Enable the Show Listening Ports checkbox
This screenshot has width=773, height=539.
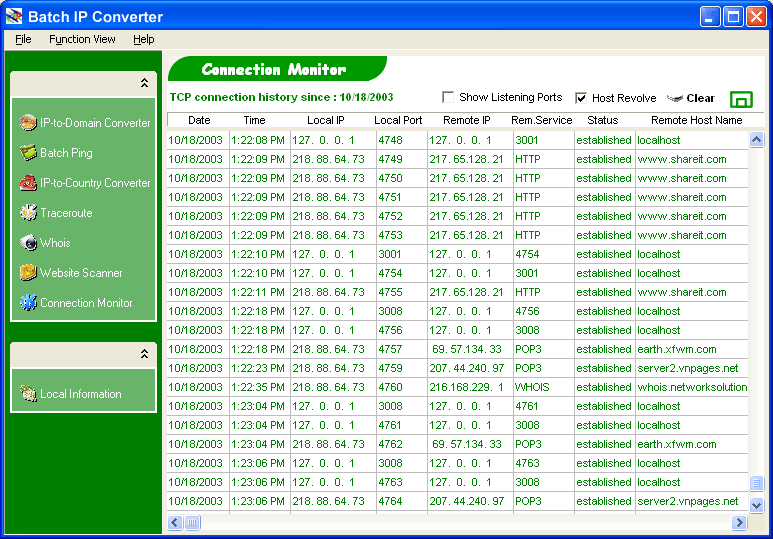click(449, 98)
